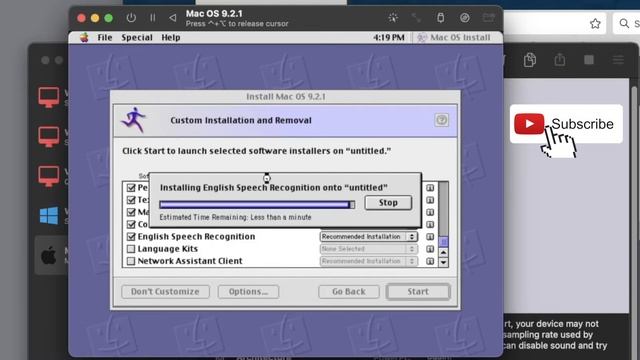
Task: Click the USB device icon in VM toolbar
Action: (x=440, y=18)
